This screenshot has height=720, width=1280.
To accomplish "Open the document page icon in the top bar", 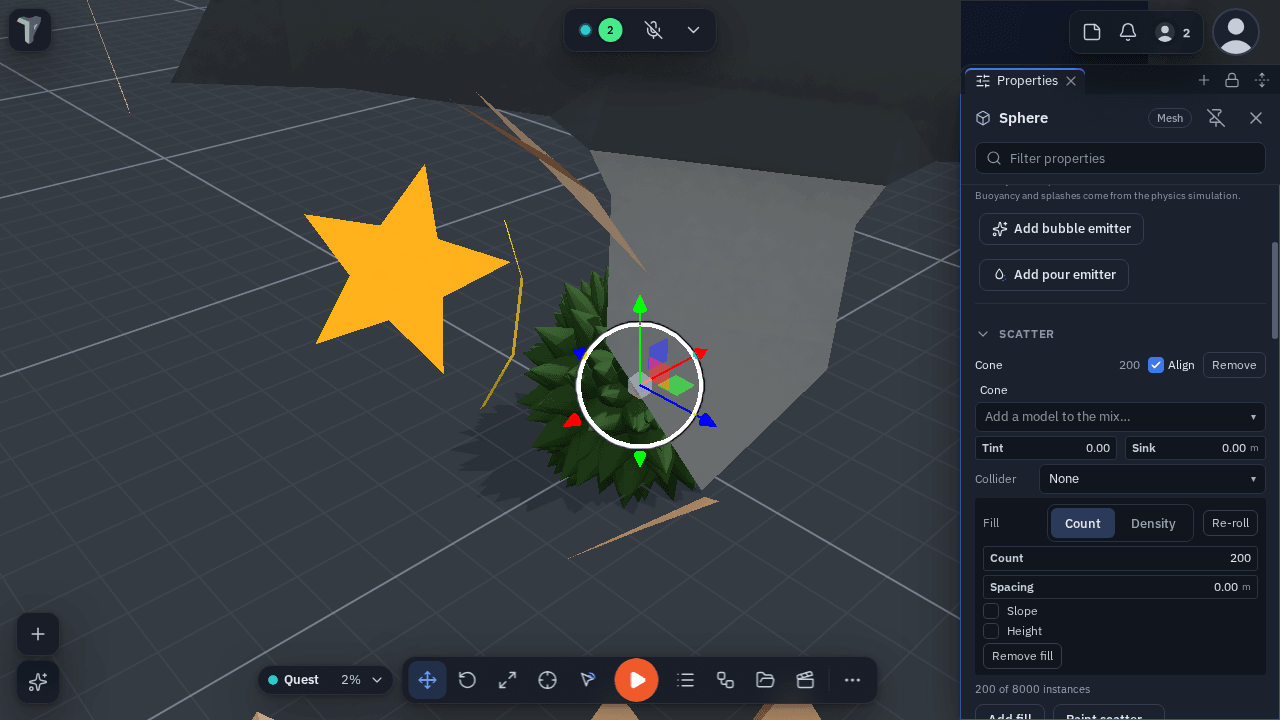I will [x=1092, y=32].
